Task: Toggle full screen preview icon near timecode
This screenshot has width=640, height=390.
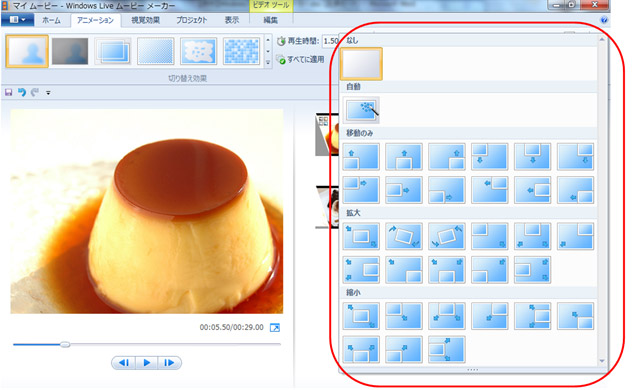Action: [x=275, y=328]
